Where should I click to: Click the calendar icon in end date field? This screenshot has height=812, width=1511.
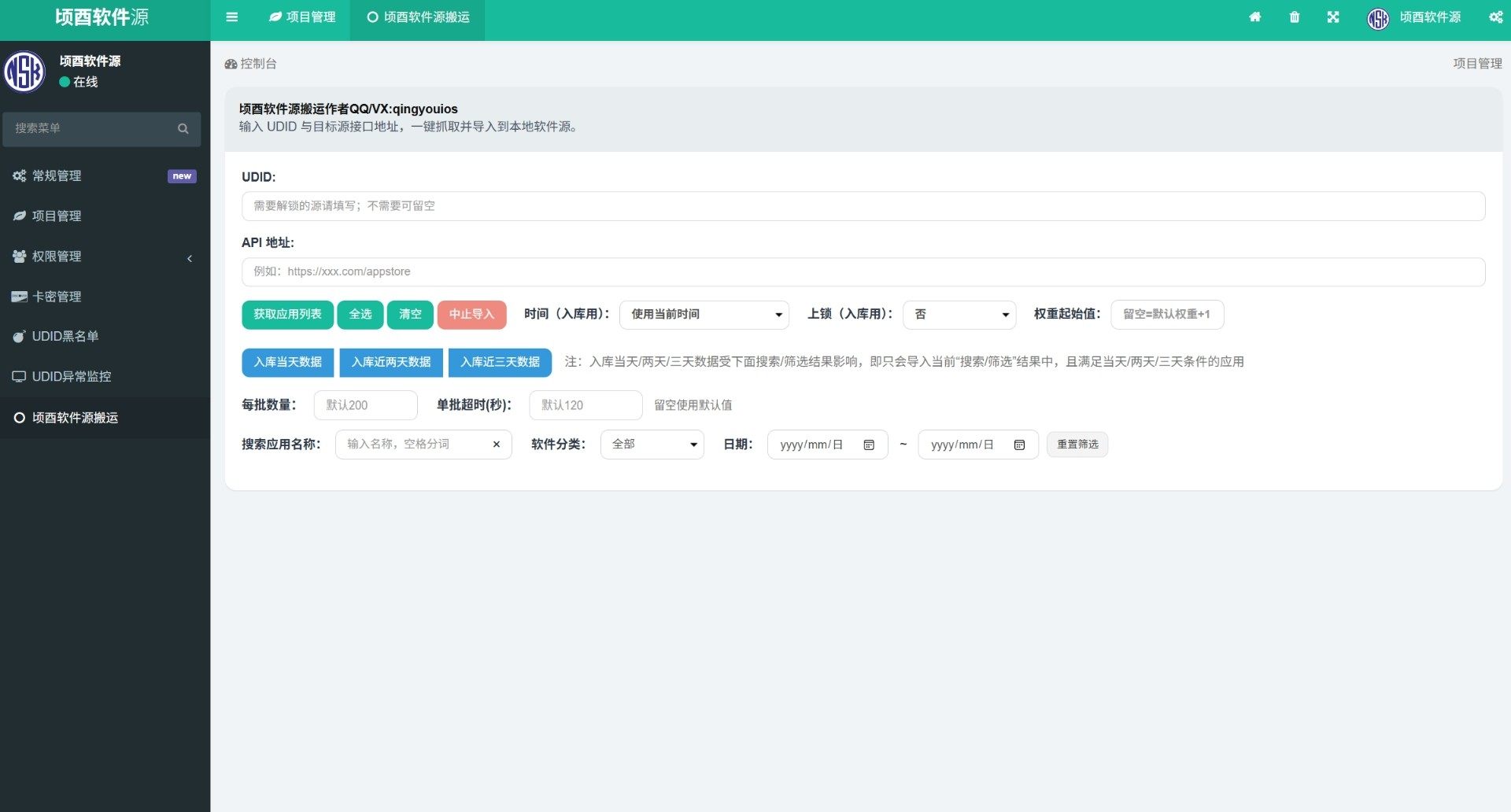pos(1019,445)
